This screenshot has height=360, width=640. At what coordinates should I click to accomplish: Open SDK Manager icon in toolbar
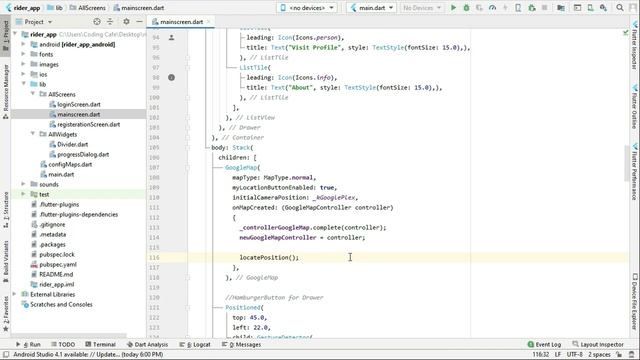point(603,8)
